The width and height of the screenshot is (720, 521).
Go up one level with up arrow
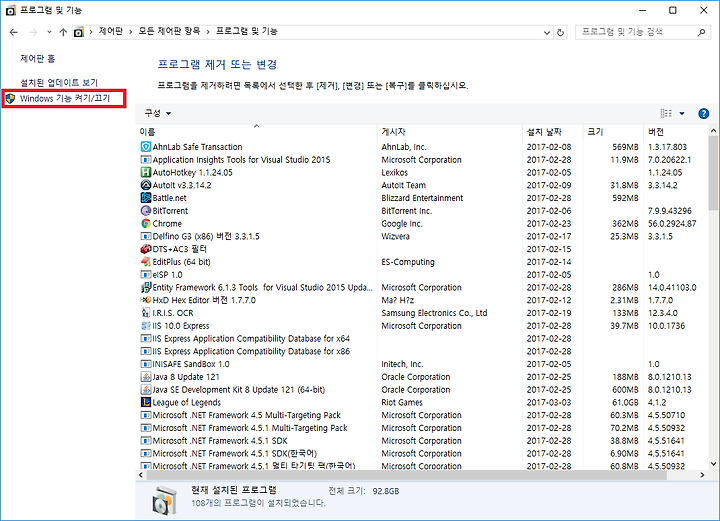point(63,32)
